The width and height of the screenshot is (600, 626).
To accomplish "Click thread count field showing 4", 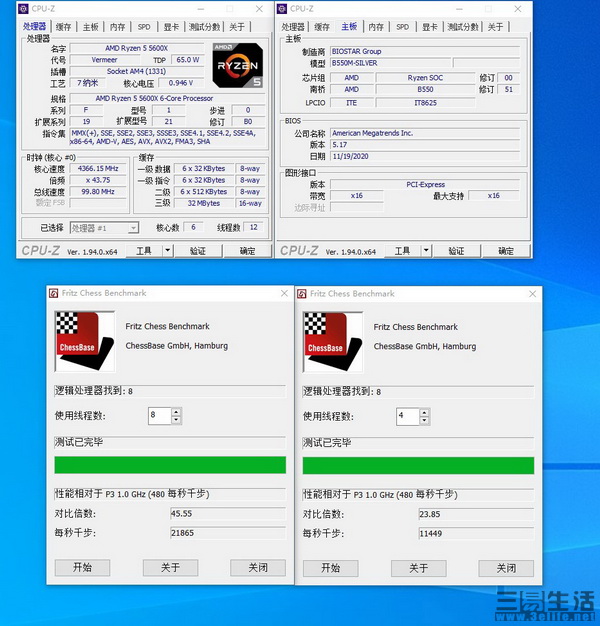I will [x=408, y=417].
